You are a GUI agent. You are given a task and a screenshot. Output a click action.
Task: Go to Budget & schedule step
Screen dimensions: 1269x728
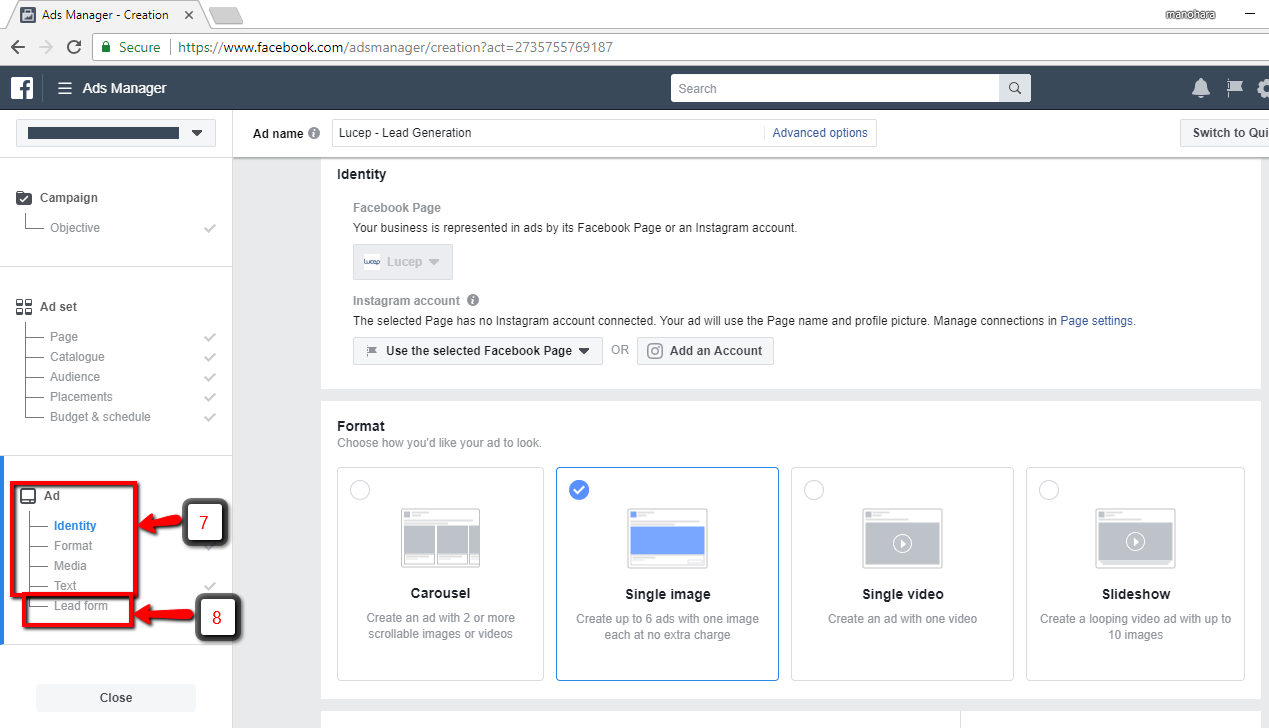[x=100, y=417]
